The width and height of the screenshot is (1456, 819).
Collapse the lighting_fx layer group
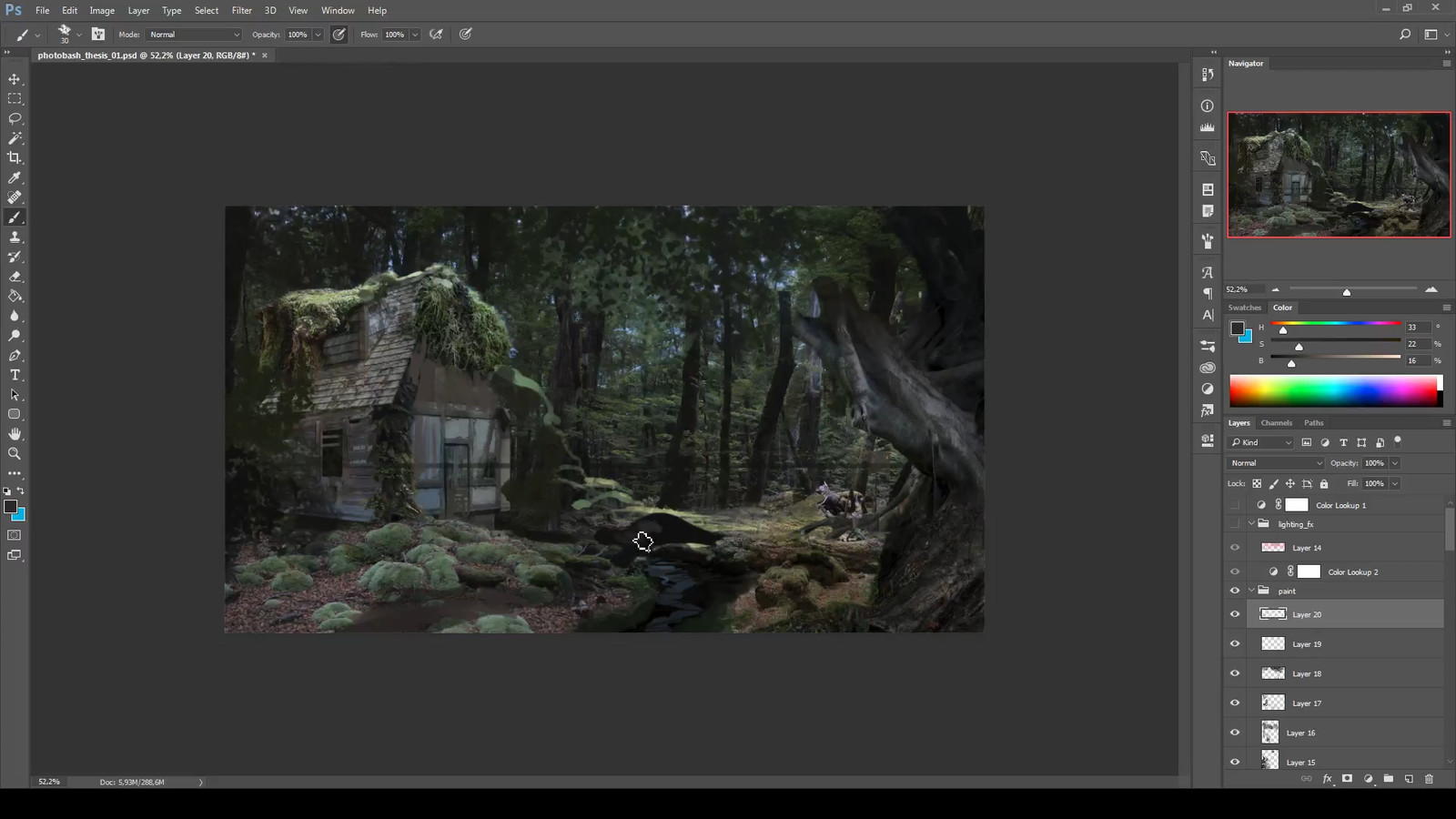pos(1251,524)
